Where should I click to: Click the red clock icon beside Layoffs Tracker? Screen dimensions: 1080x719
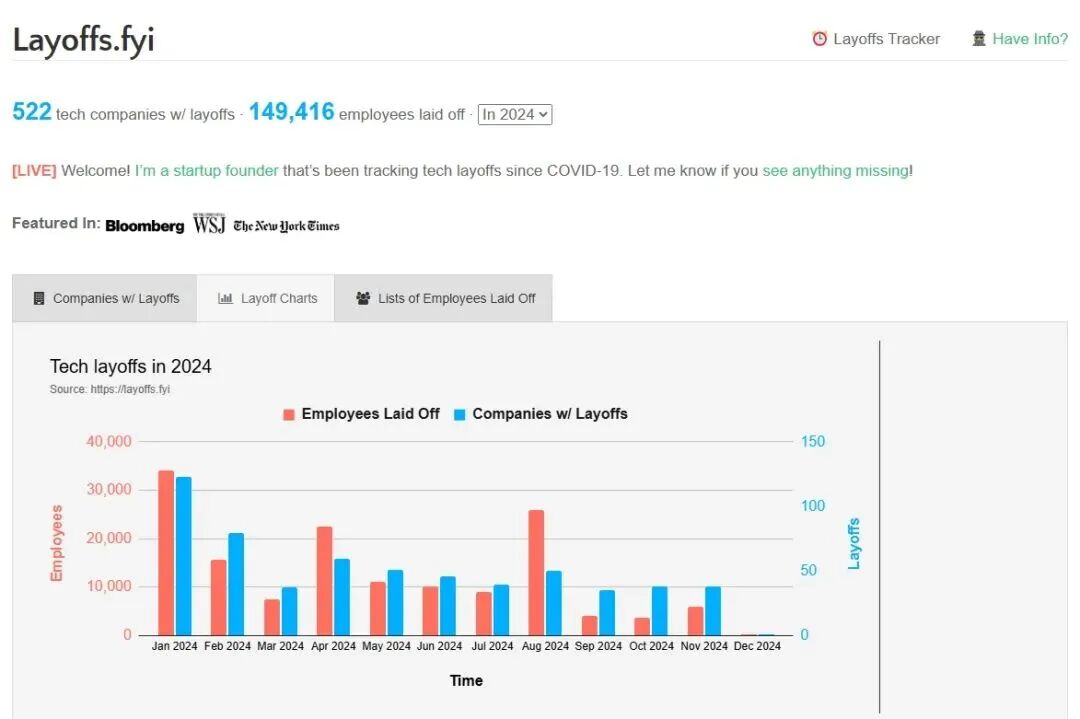coord(819,39)
